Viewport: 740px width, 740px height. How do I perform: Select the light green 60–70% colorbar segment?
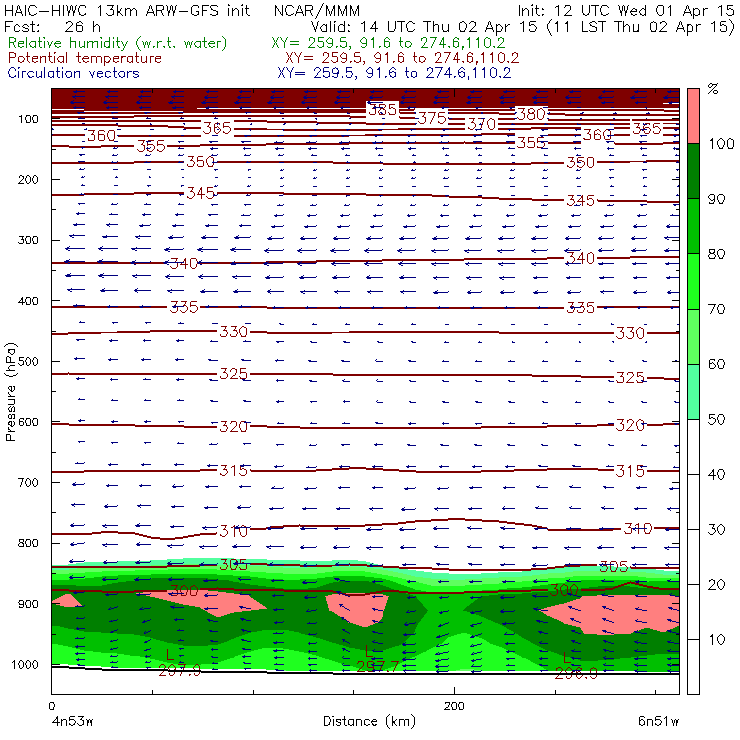click(693, 336)
